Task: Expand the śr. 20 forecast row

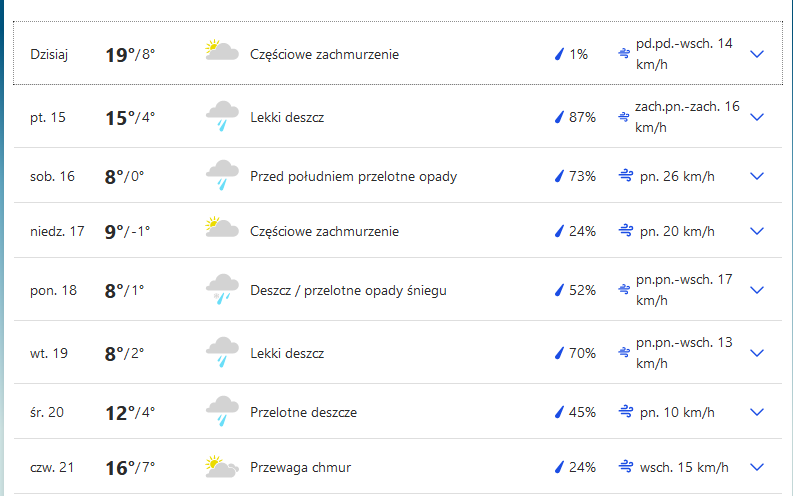Action: [x=757, y=412]
